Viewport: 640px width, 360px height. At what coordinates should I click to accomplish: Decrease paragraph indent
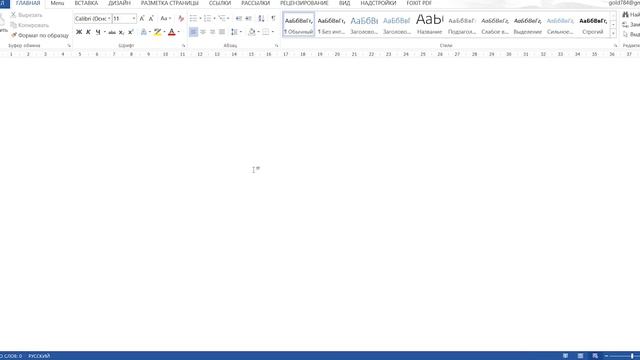coord(239,18)
